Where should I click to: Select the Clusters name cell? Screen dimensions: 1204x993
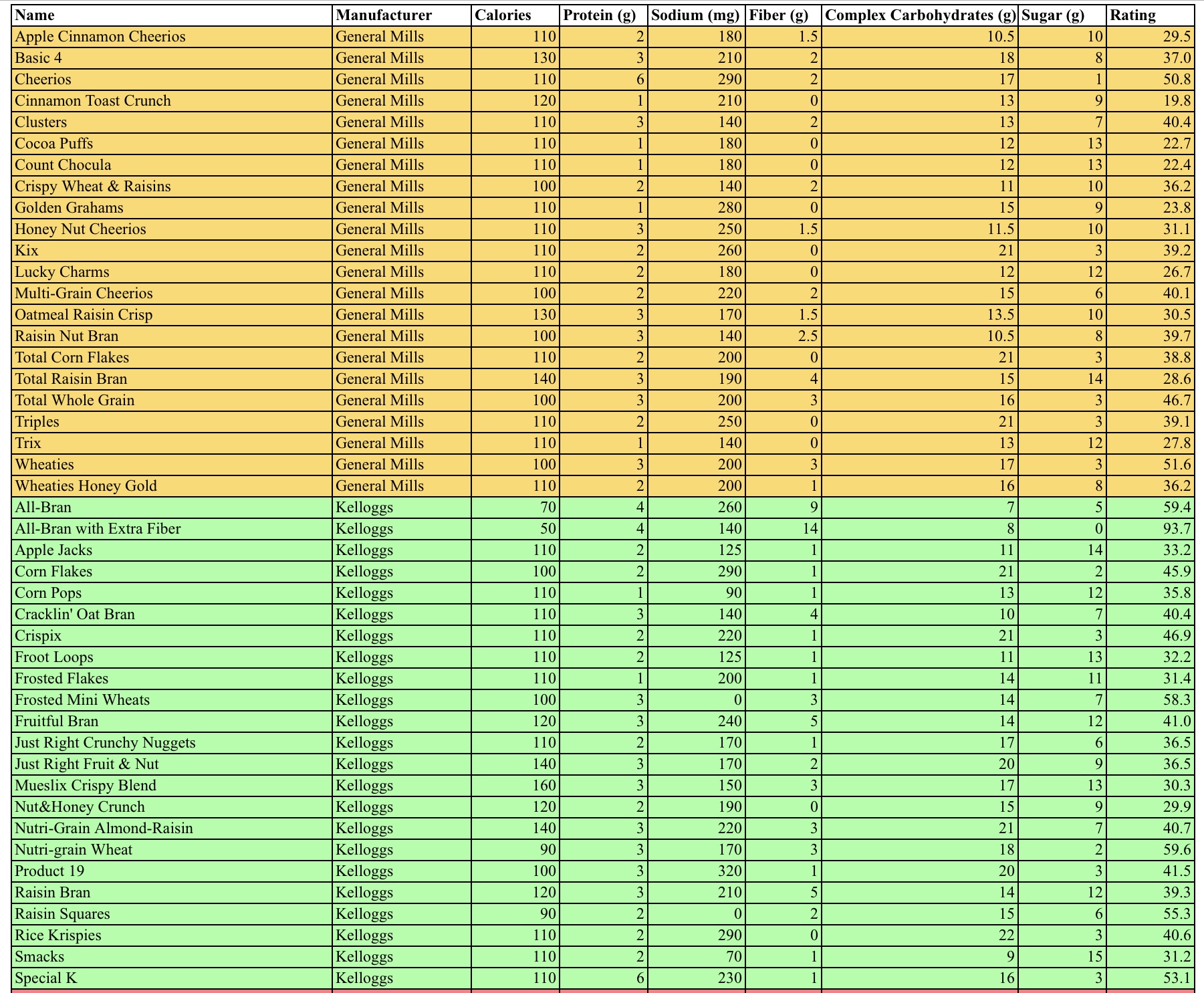172,122
